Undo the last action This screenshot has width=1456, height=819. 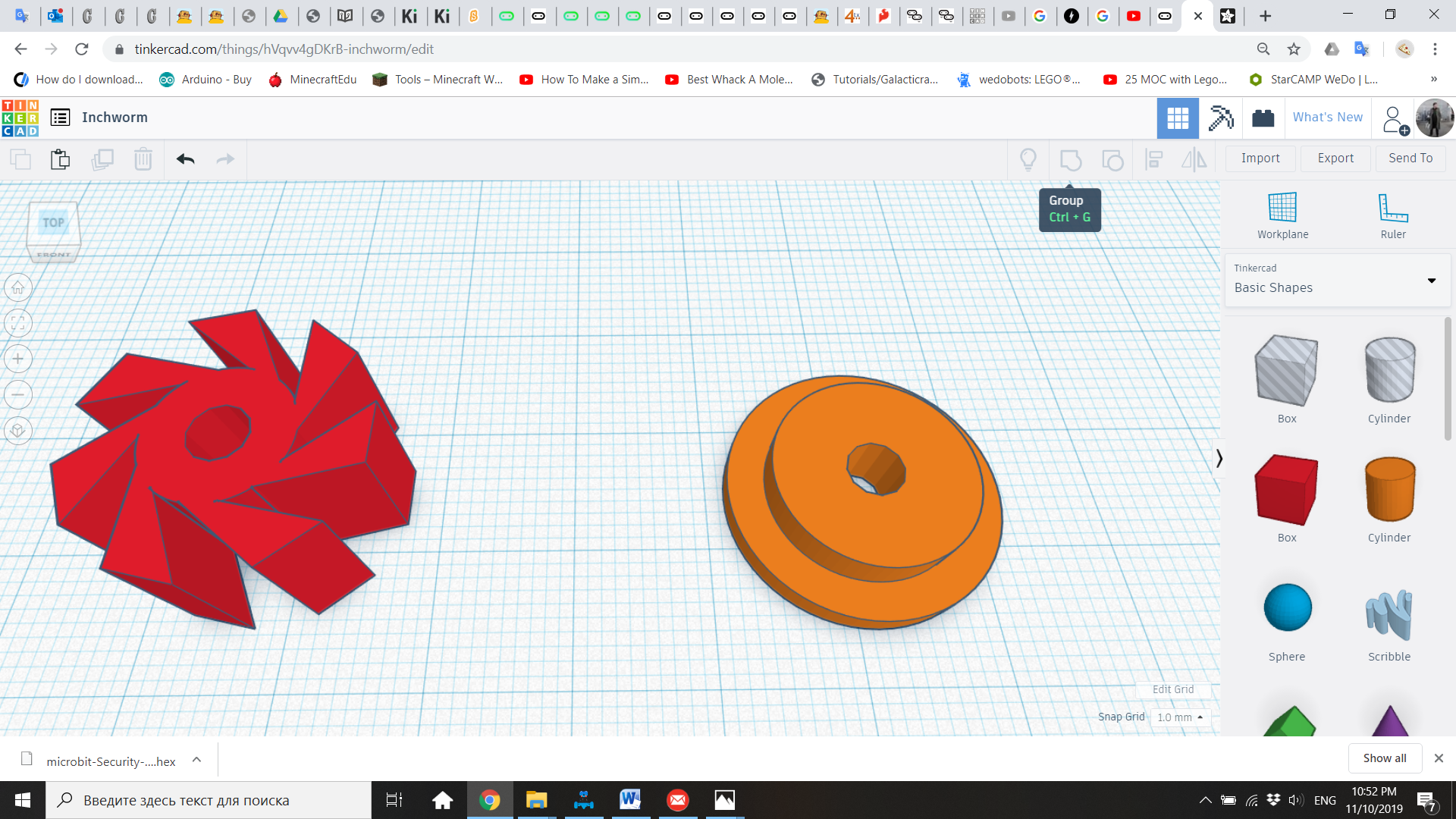tap(185, 159)
